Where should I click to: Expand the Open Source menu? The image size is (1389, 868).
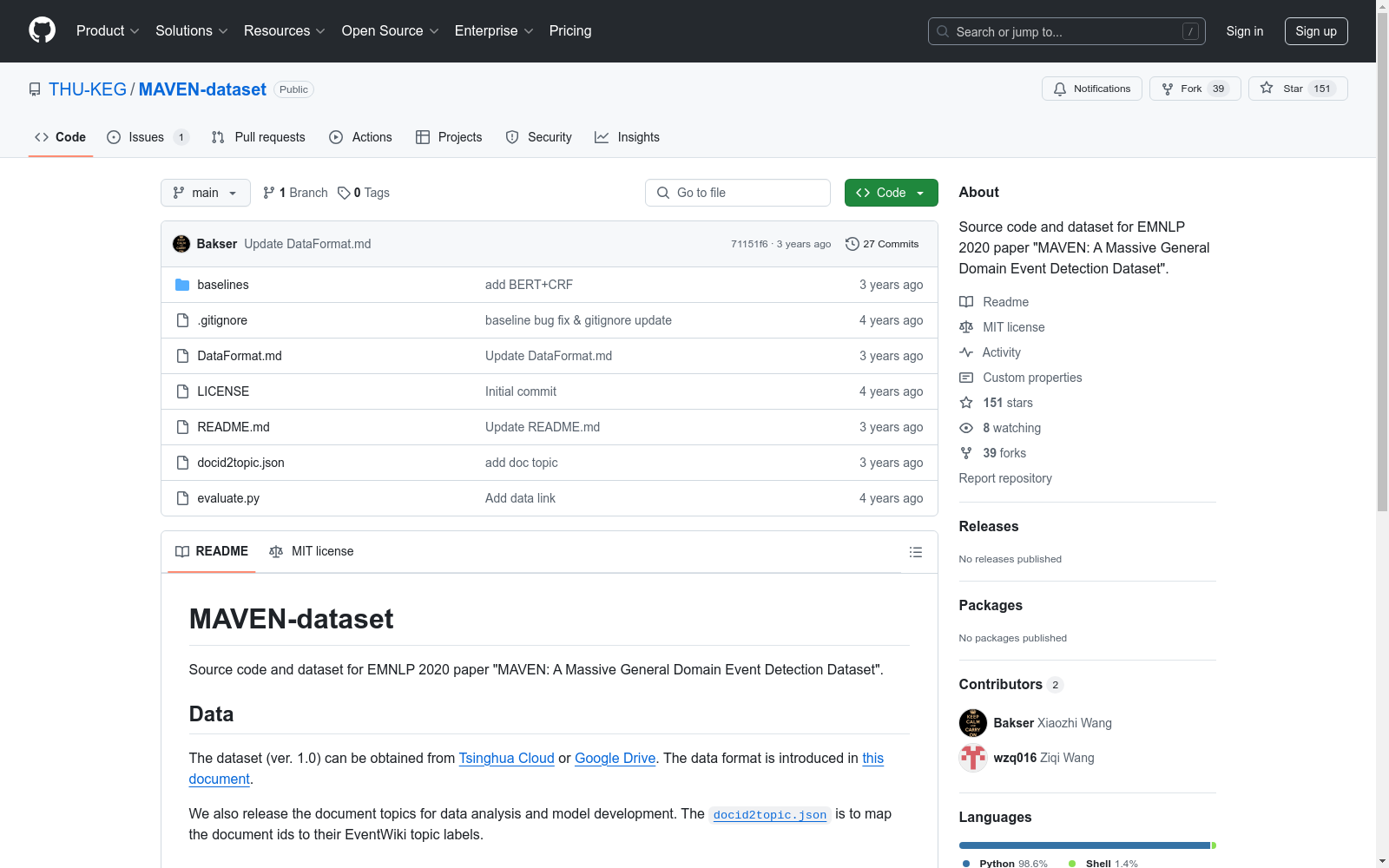391,30
